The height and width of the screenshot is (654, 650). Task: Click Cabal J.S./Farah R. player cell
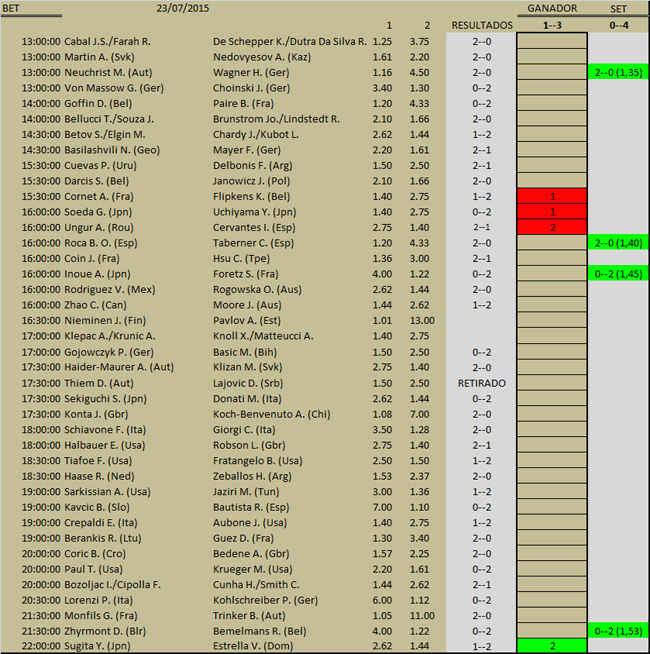tap(107, 42)
